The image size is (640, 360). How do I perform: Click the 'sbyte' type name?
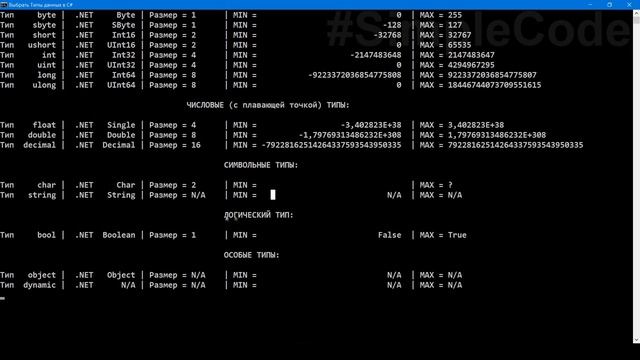click(44, 25)
